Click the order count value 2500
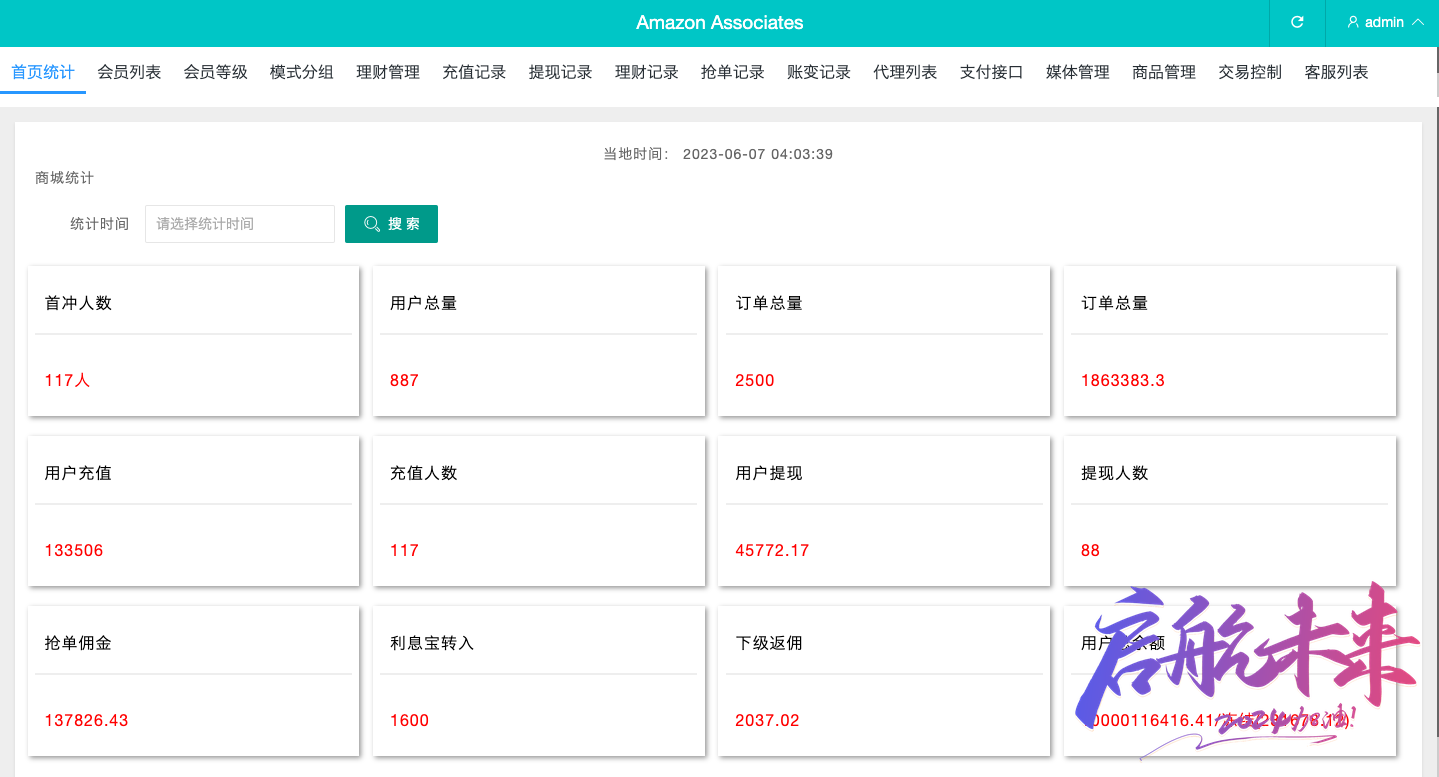 click(755, 380)
